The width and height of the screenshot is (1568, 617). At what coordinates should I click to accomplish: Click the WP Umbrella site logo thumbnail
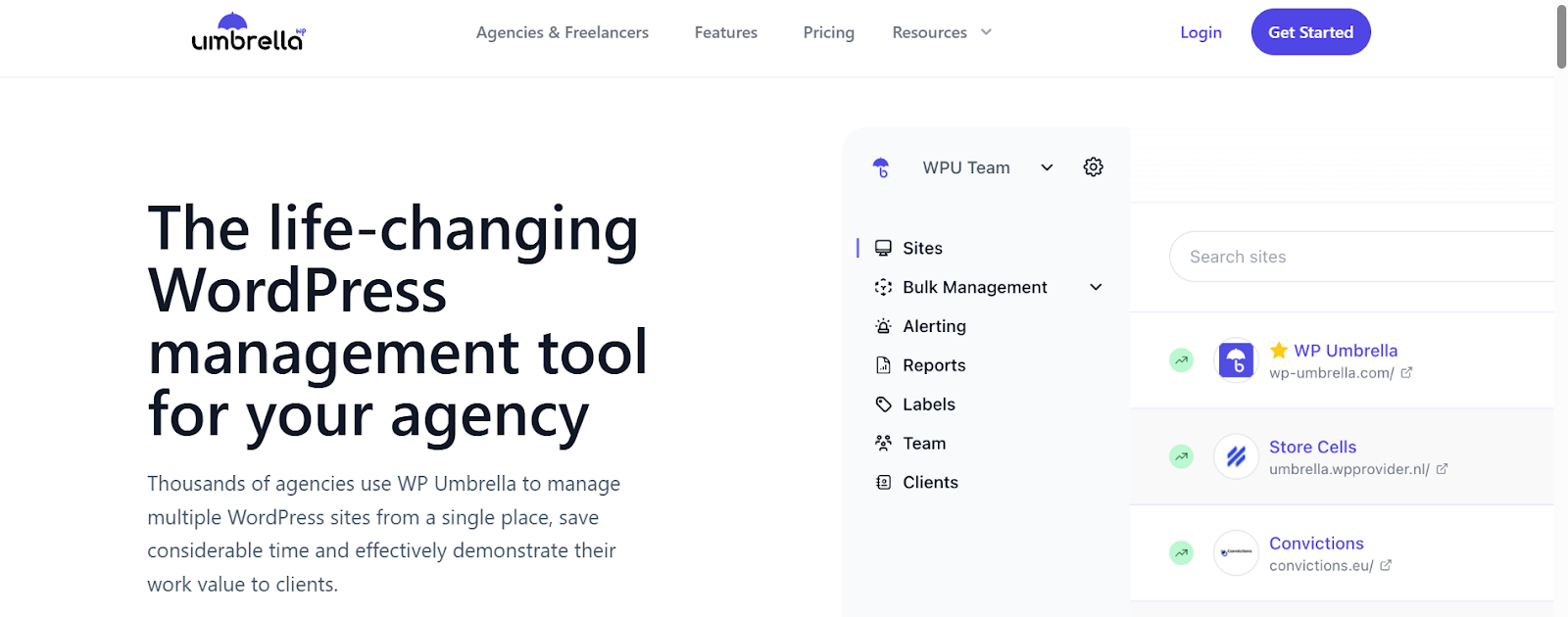click(x=1236, y=360)
